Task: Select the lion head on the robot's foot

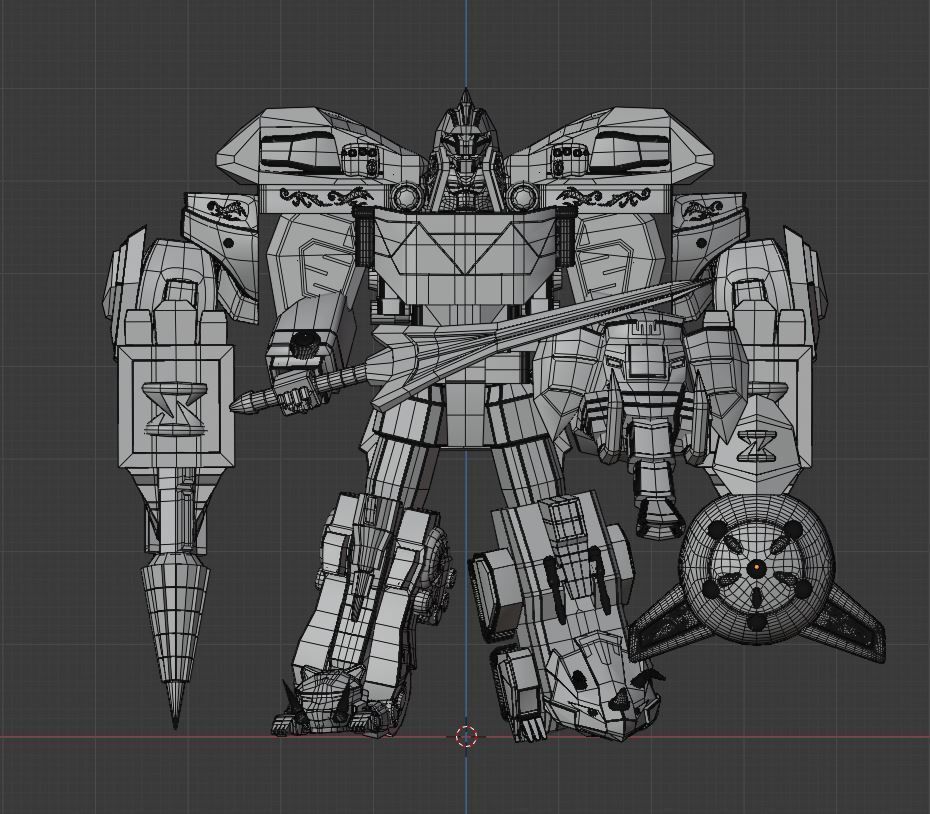Action: [x=325, y=702]
